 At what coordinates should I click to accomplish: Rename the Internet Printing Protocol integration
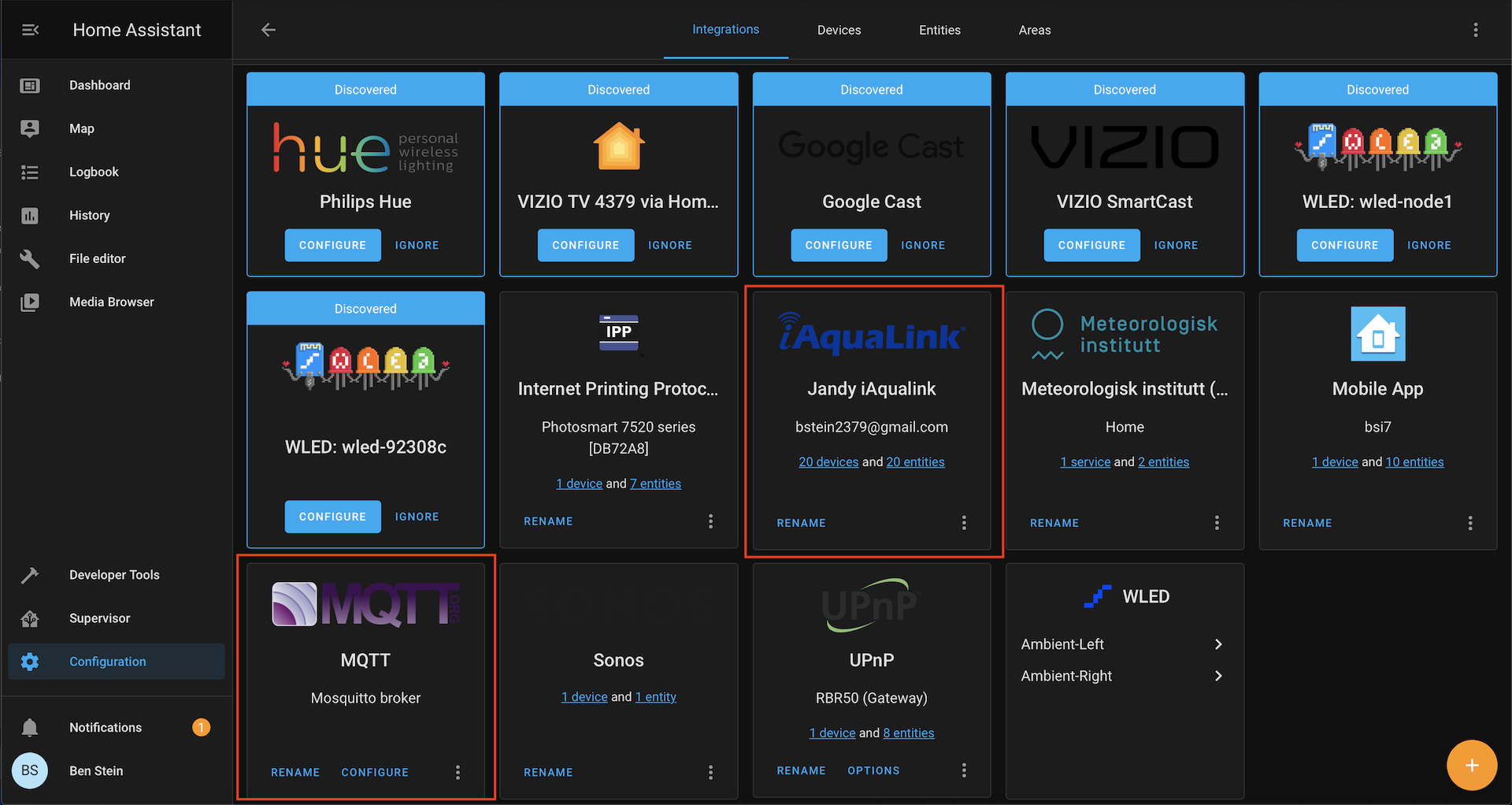[x=548, y=521]
